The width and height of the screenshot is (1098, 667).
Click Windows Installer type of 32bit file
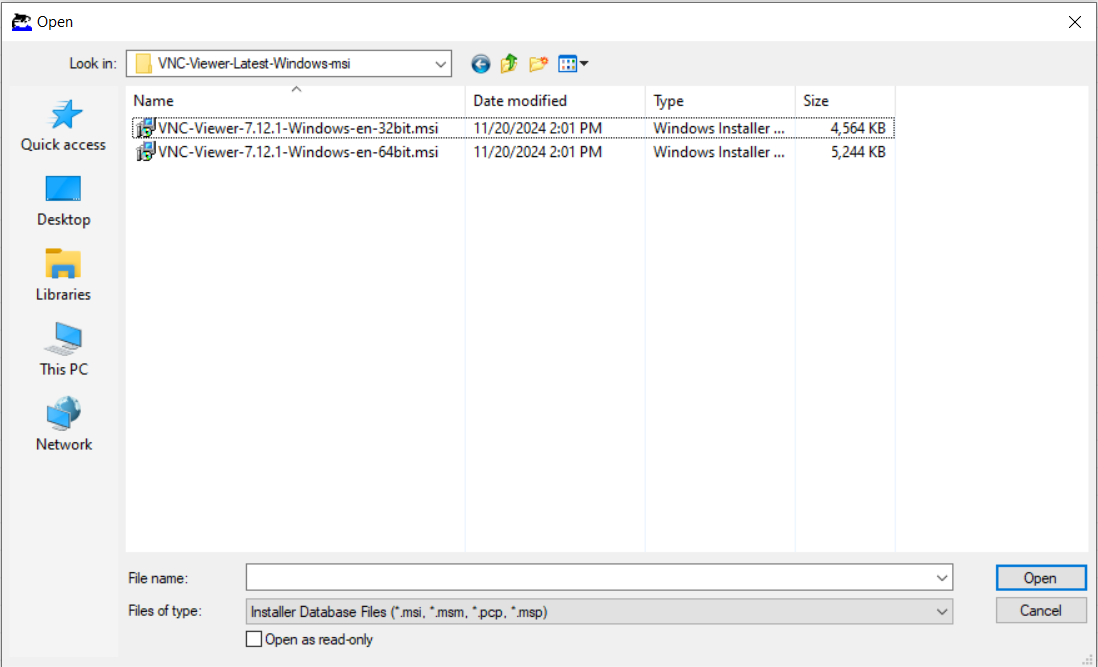click(x=719, y=128)
